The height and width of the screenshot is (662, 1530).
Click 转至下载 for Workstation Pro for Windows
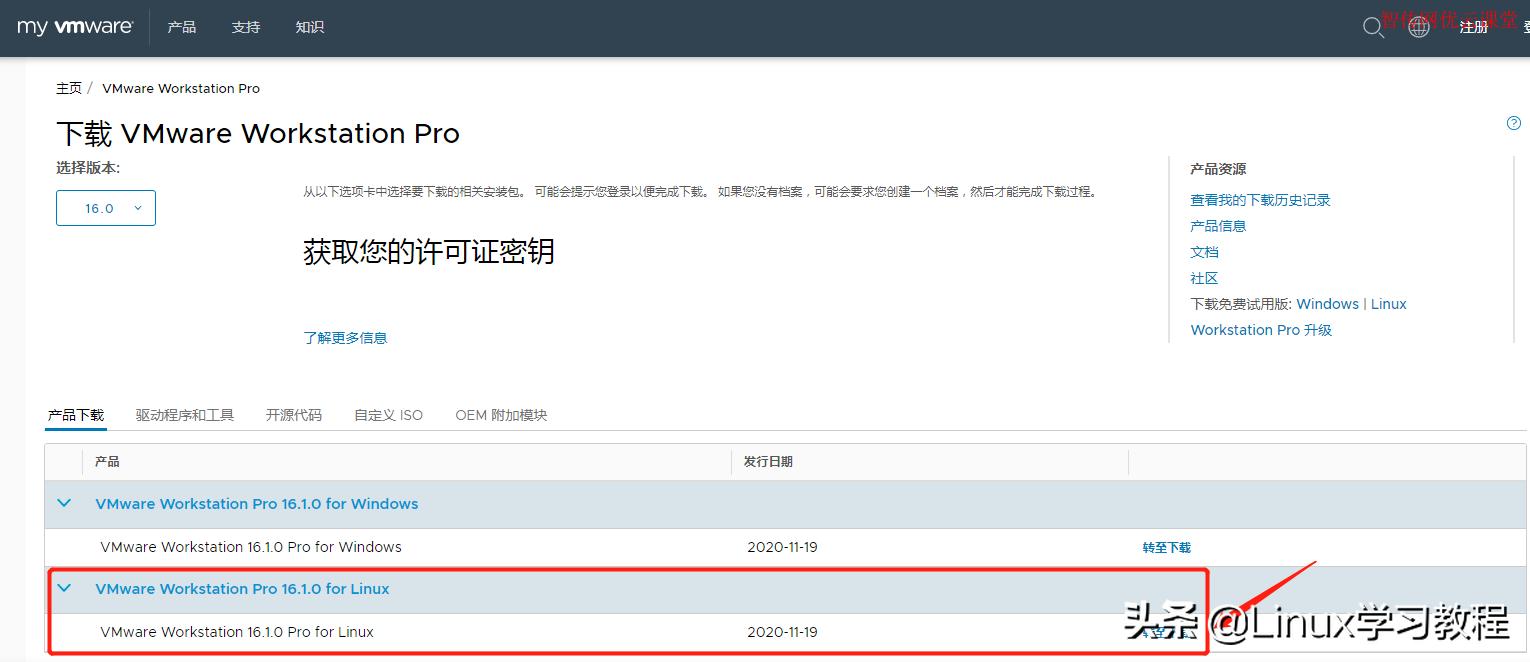(1166, 547)
